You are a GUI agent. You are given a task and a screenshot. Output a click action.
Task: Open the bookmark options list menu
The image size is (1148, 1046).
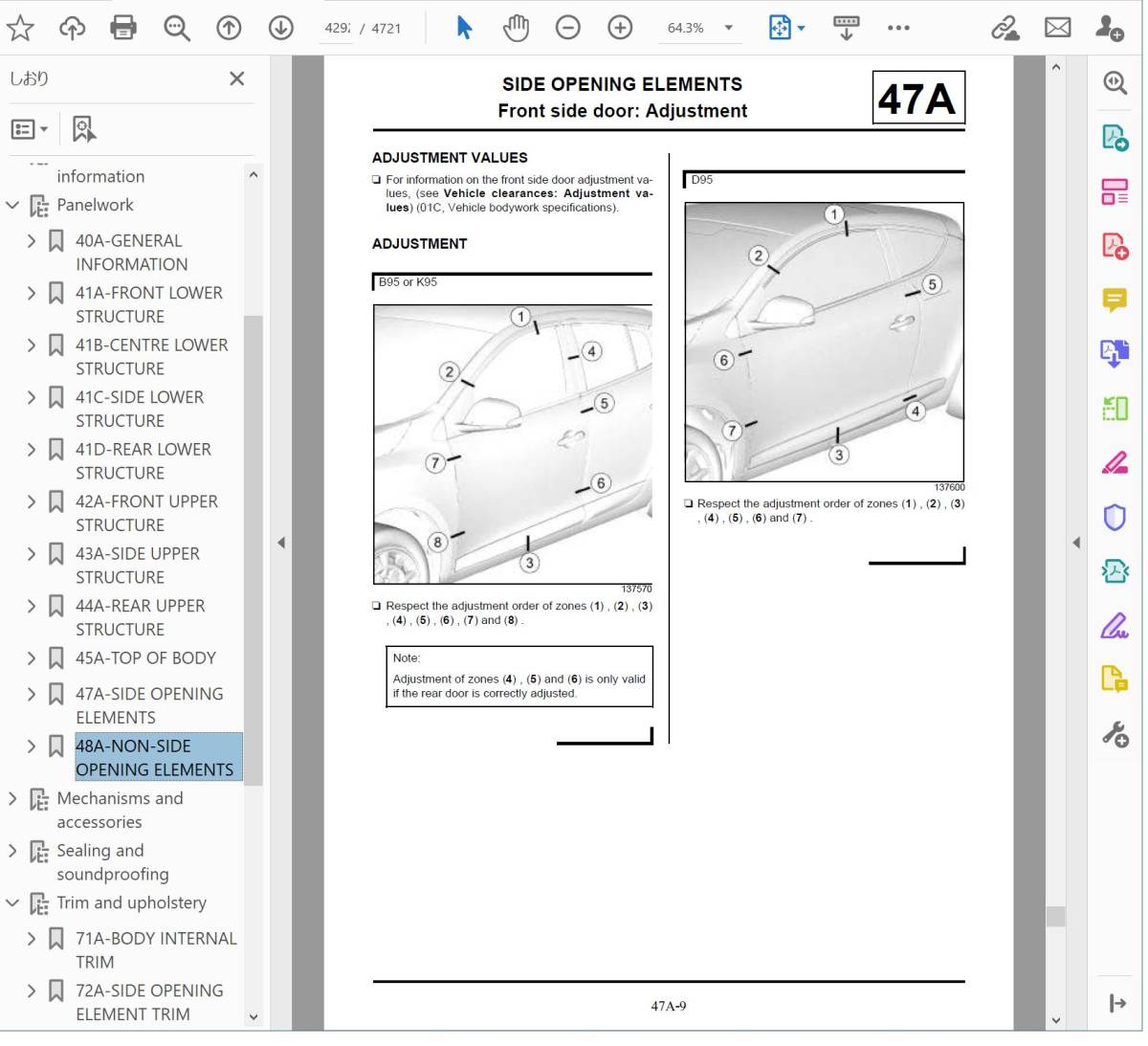pyautogui.click(x=30, y=129)
